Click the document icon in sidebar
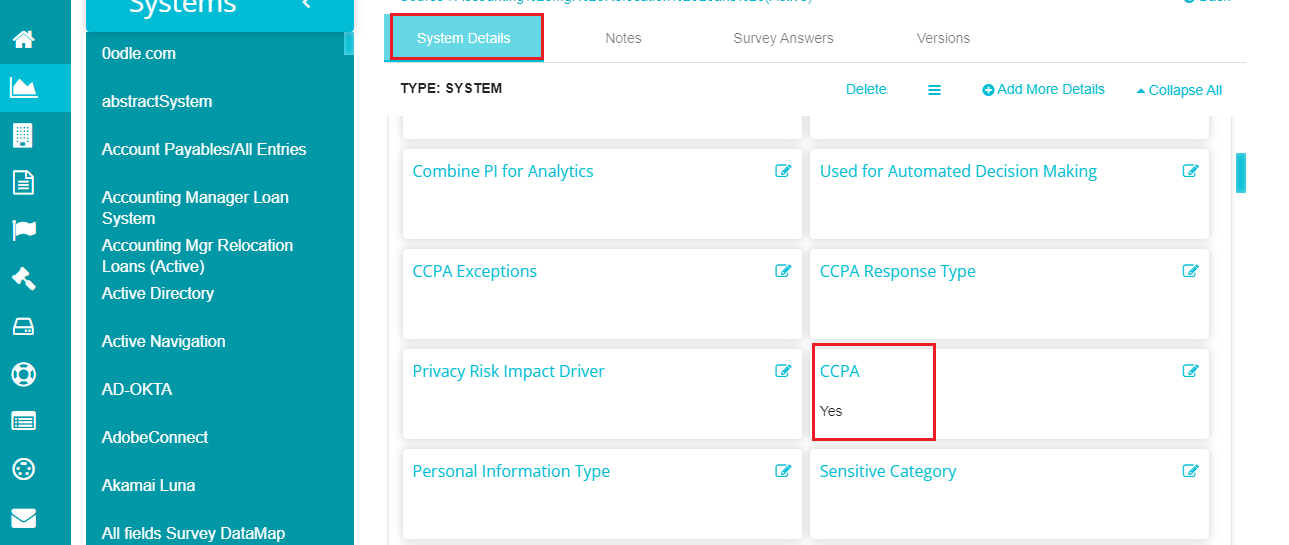The width and height of the screenshot is (1289, 545). point(23,182)
